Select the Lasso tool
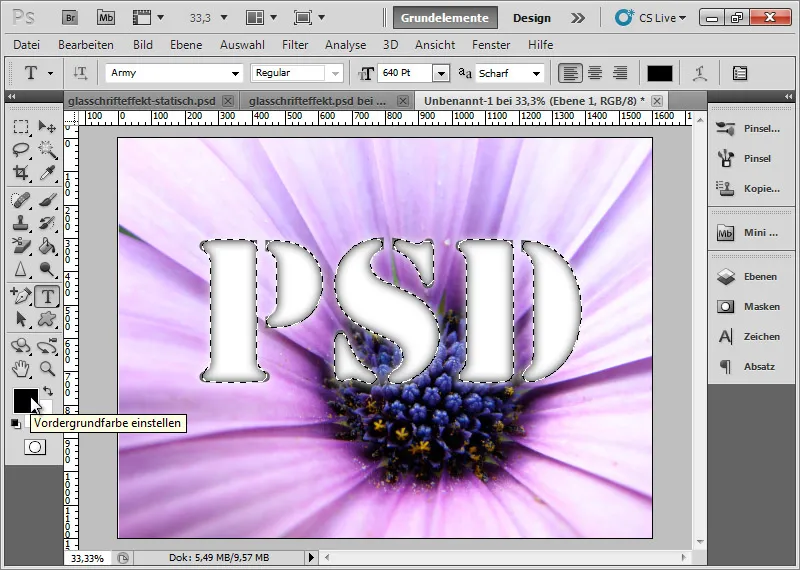This screenshot has width=800, height=570. pos(20,150)
